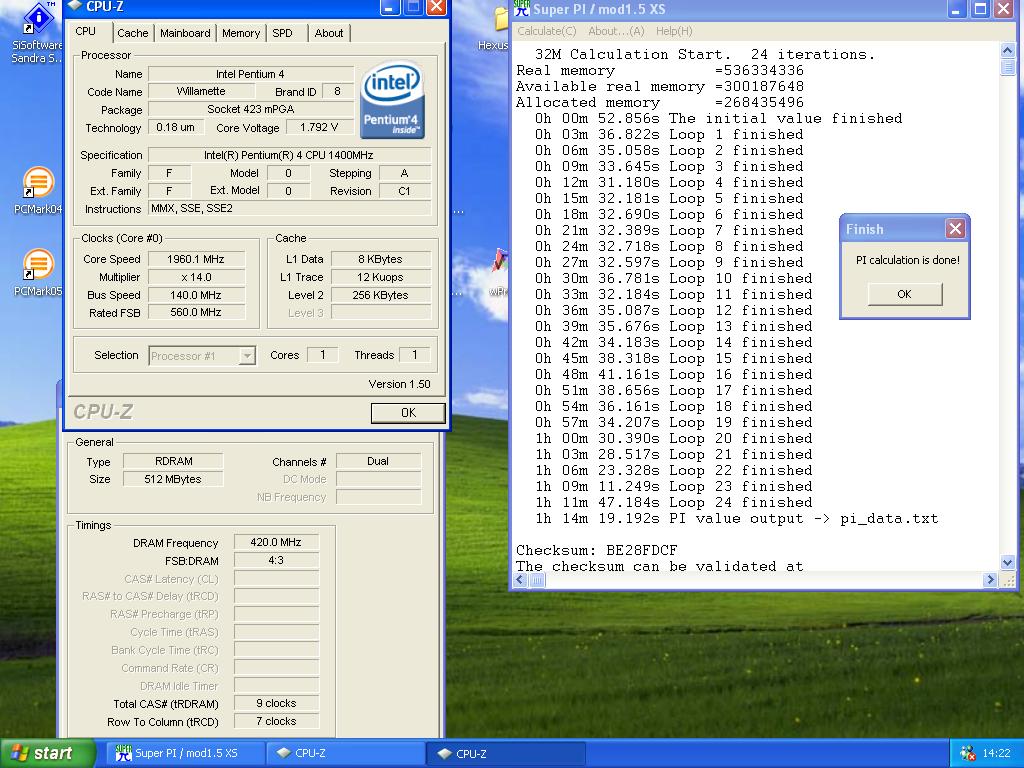This screenshot has width=1024, height=768.
Task: Click the DRAM Frequency value 420.0 MHz
Action: point(276,542)
